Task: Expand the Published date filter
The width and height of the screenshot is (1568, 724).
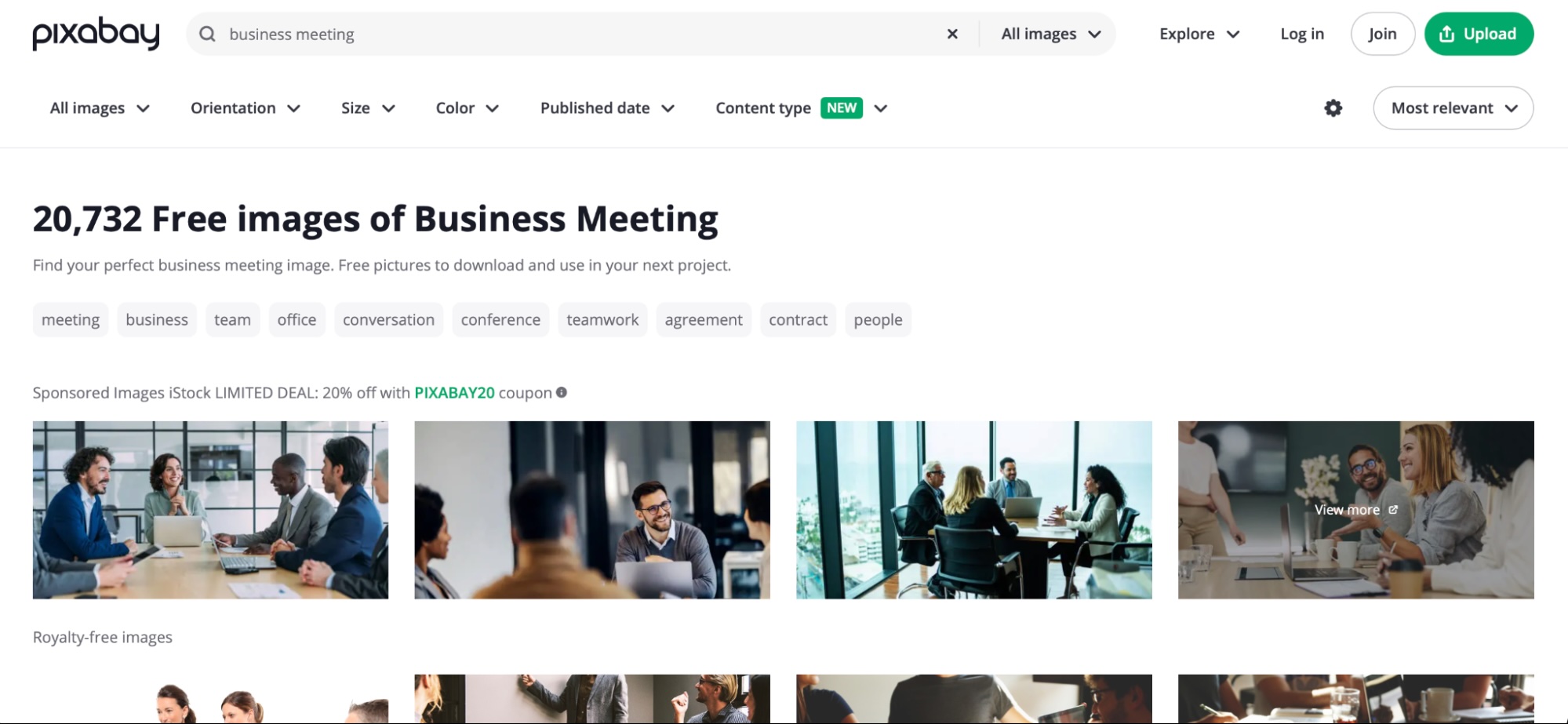Action: pos(607,108)
